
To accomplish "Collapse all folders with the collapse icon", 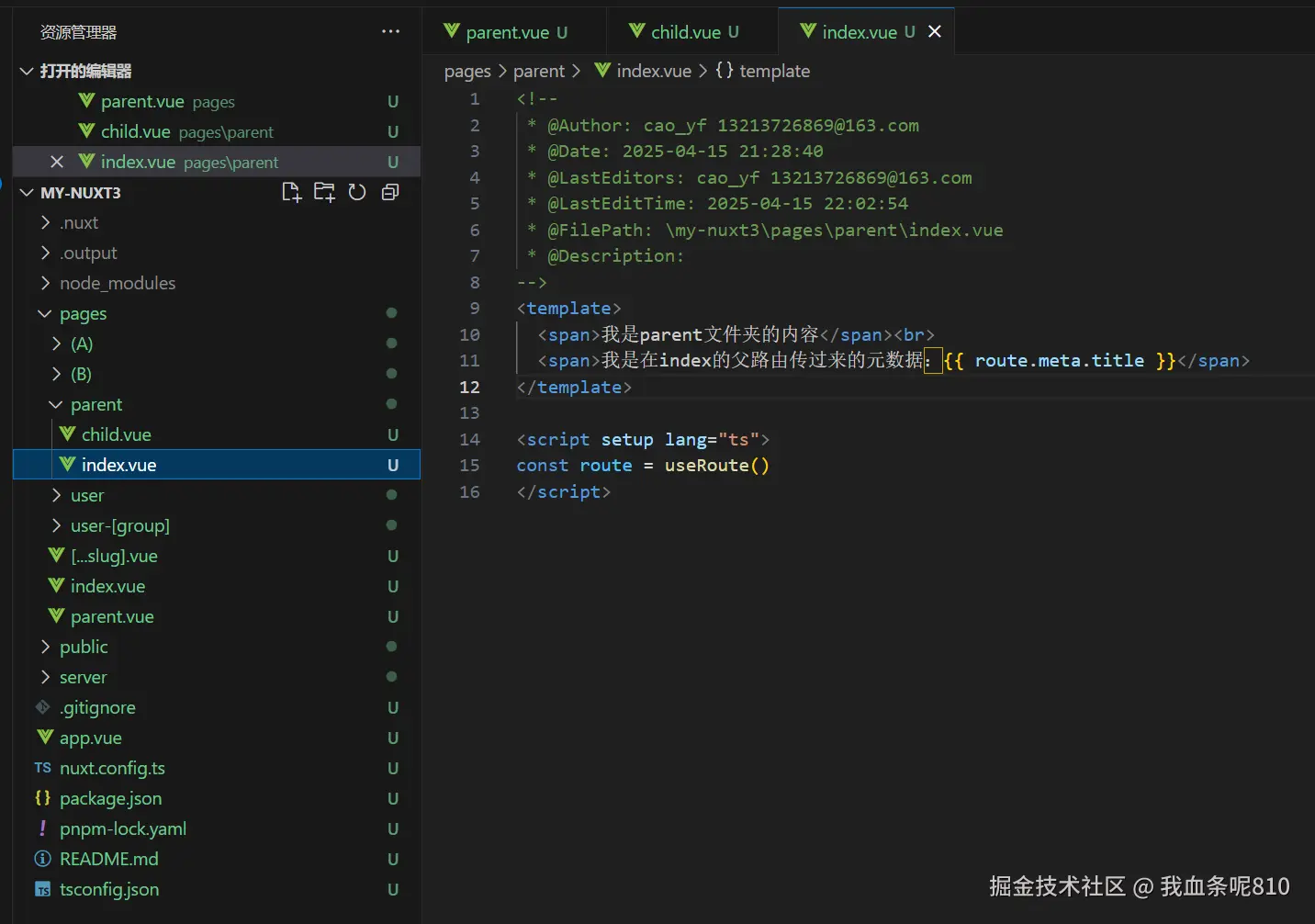I will [x=390, y=192].
